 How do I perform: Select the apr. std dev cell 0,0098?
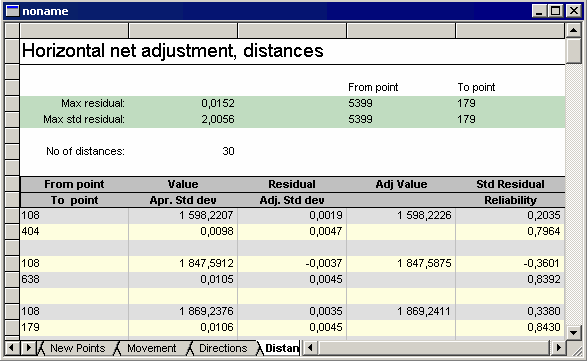tap(183, 231)
